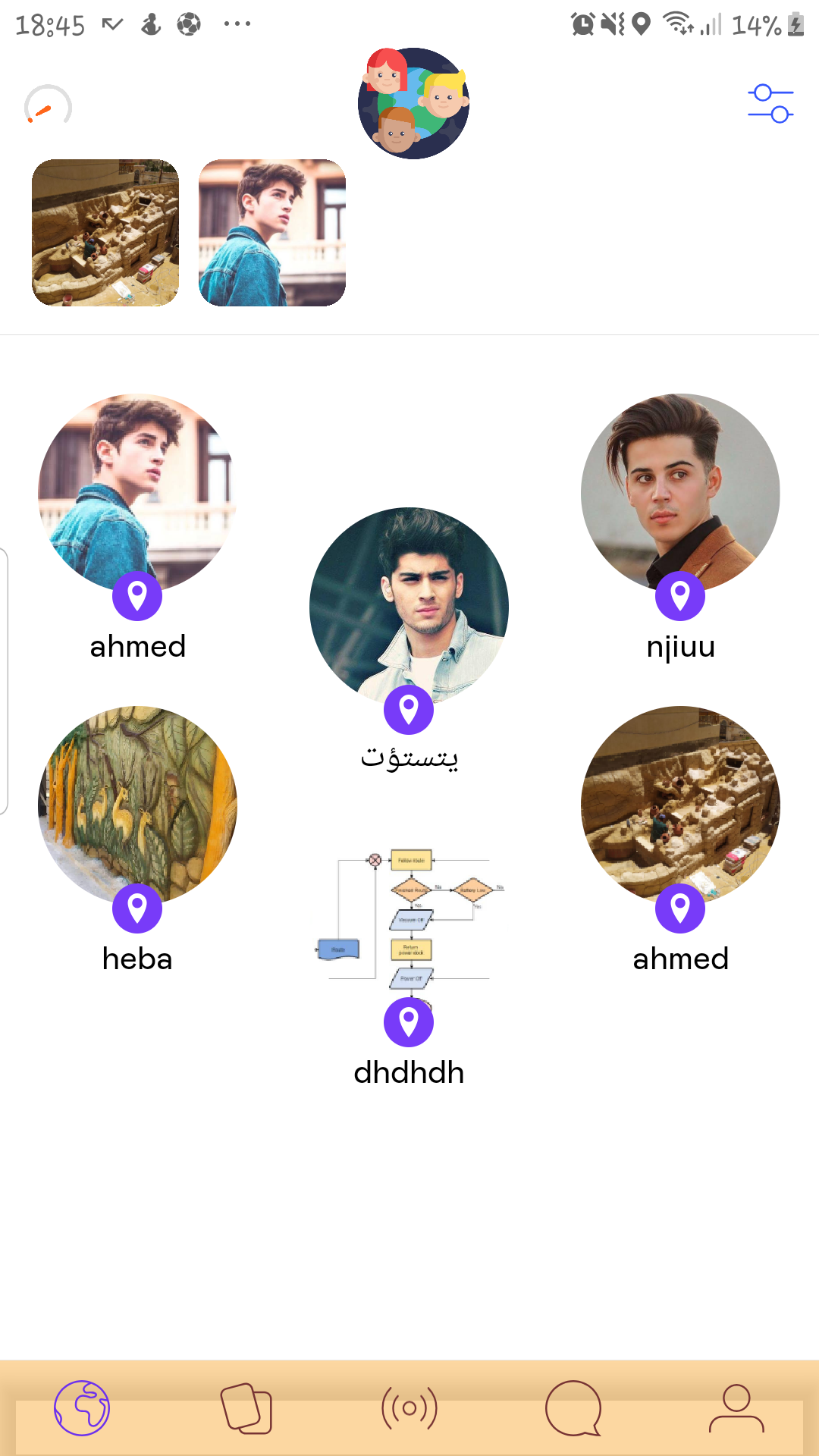Tap the speedometer gauge icon
This screenshot has width=819, height=1456.
tap(48, 105)
